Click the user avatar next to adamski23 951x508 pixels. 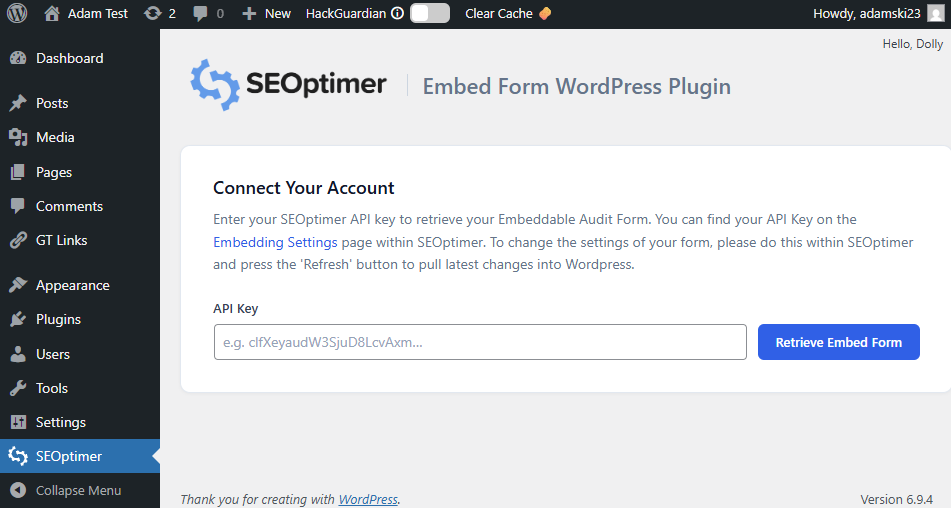[x=936, y=13]
